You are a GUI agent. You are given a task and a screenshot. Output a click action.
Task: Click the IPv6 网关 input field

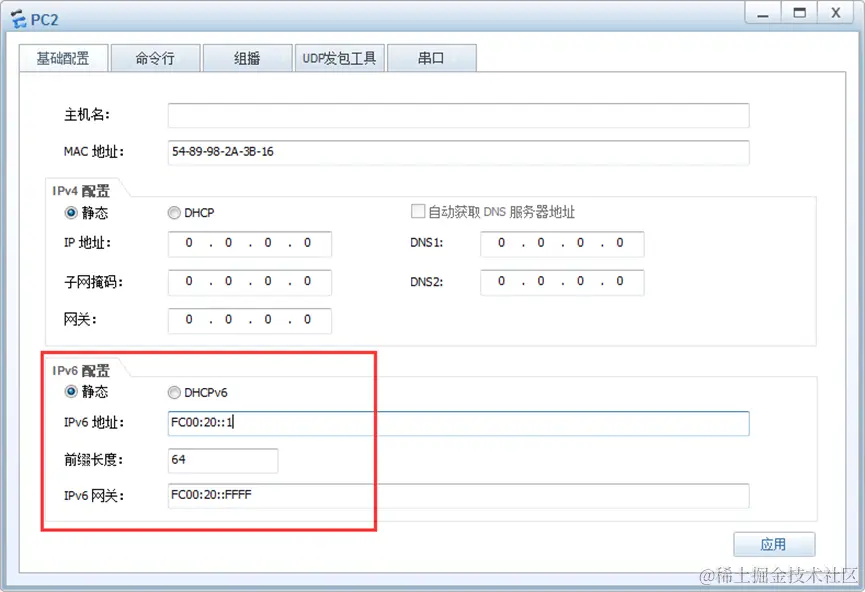(458, 495)
